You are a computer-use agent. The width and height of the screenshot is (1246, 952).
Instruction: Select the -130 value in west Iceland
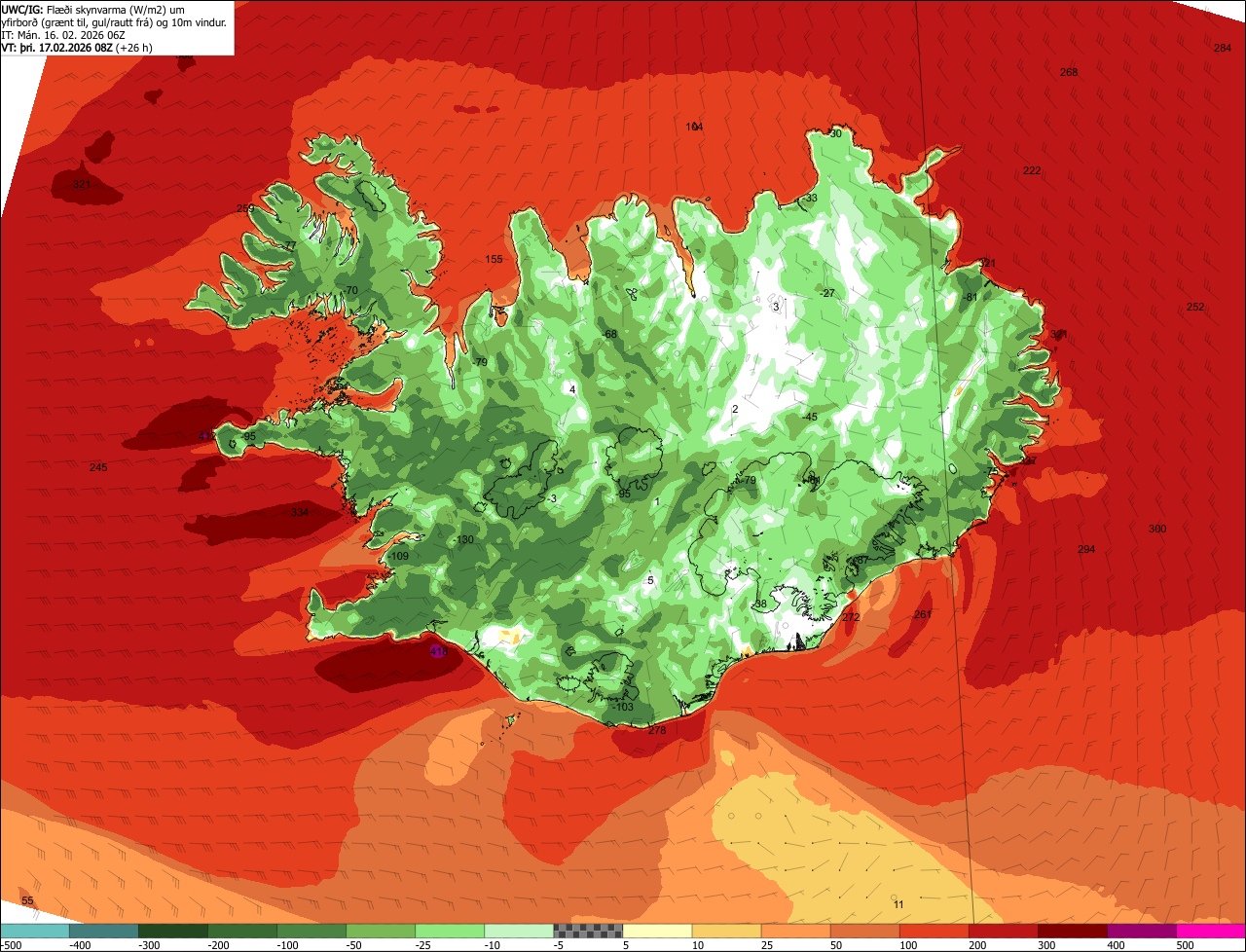click(x=462, y=540)
